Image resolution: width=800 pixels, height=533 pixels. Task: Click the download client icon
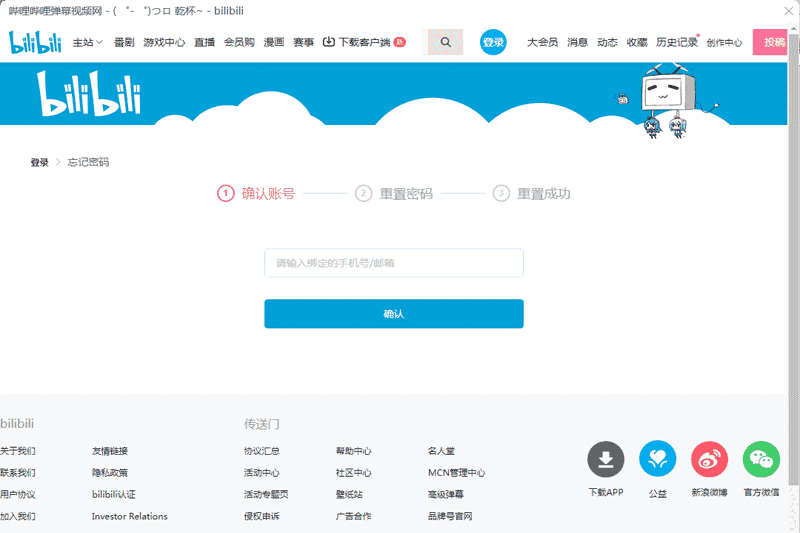point(329,42)
